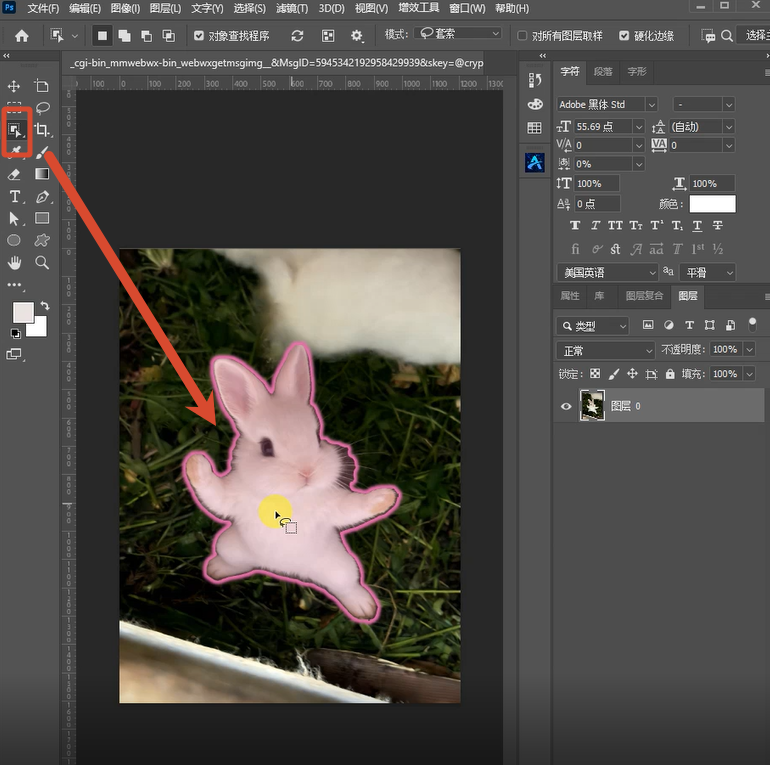Select the Eraser tool
The height and width of the screenshot is (765, 770).
[14, 174]
